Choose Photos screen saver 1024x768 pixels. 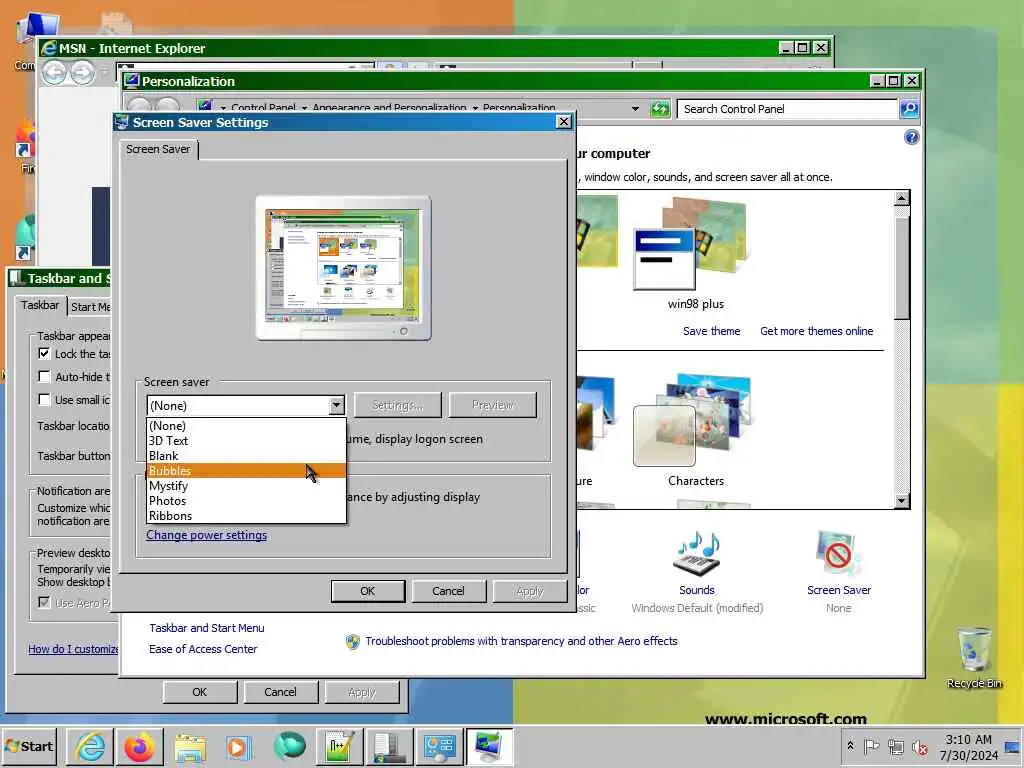coord(246,501)
